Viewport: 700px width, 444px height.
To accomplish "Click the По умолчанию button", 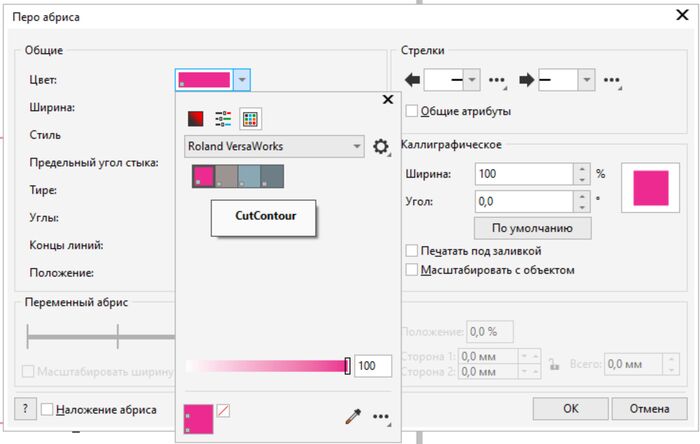I will 531,228.
